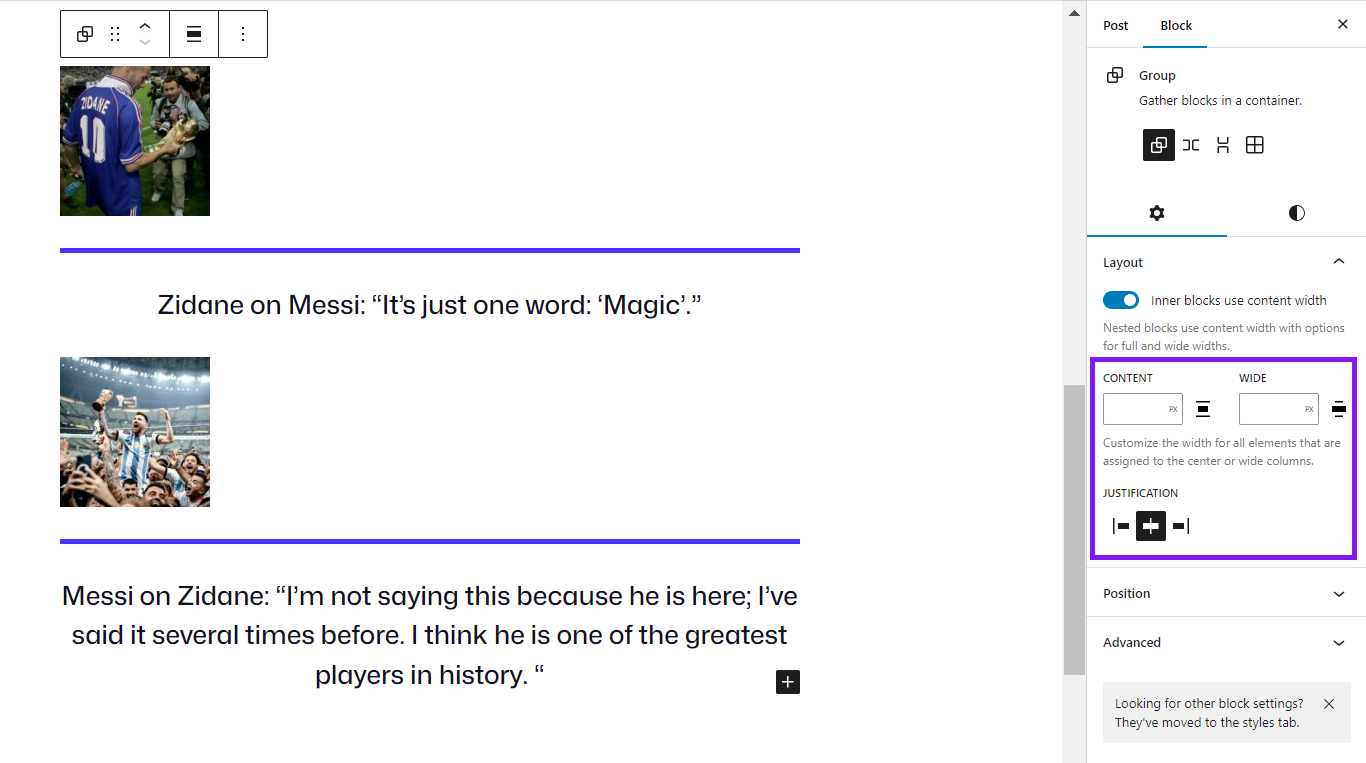Dismiss the block settings notice
The image size is (1366, 763).
click(x=1329, y=704)
